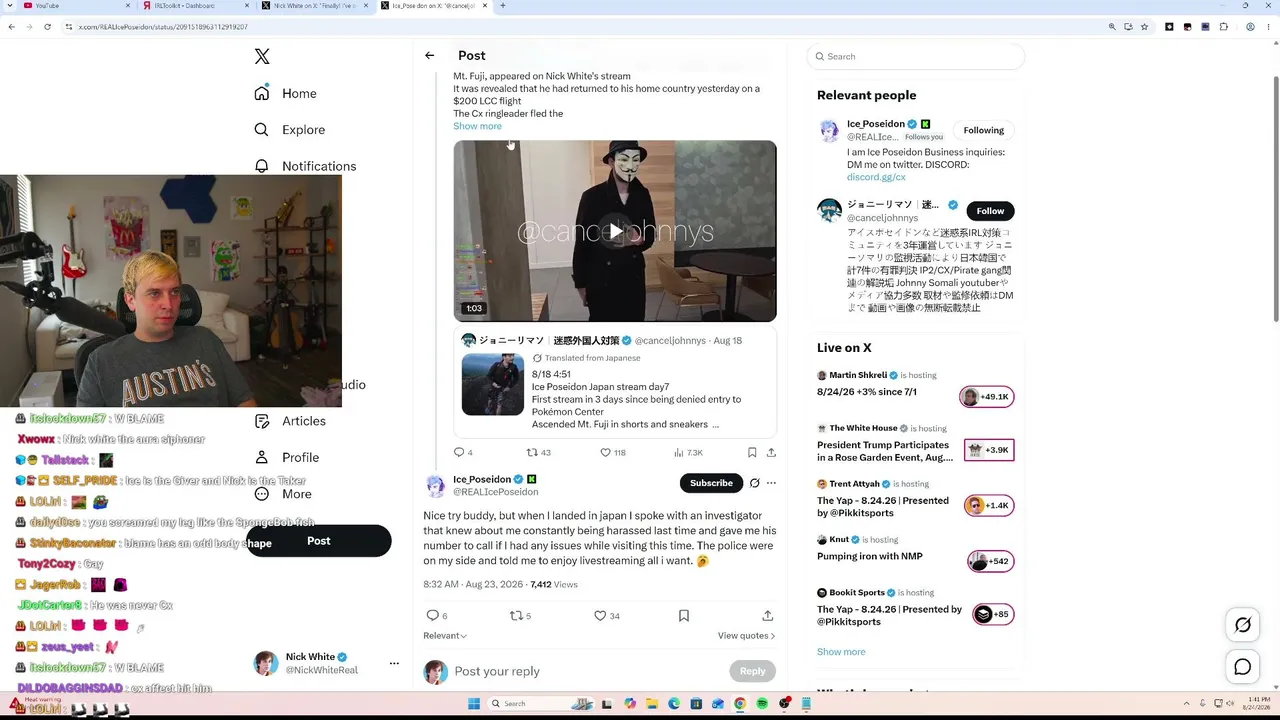The height and width of the screenshot is (720, 1280).
Task: Go to Home in X sidebar
Action: pos(285,93)
